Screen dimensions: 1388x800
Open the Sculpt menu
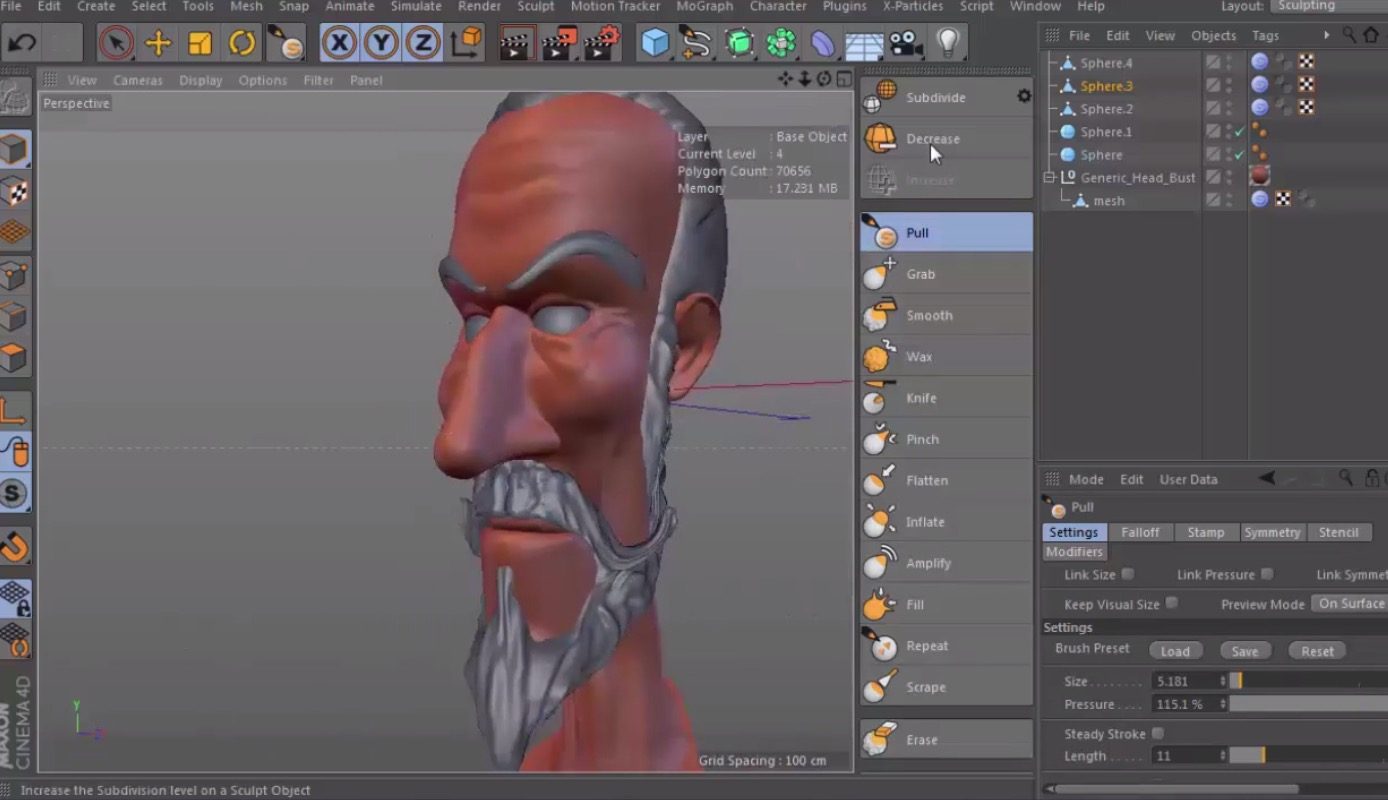(x=535, y=6)
